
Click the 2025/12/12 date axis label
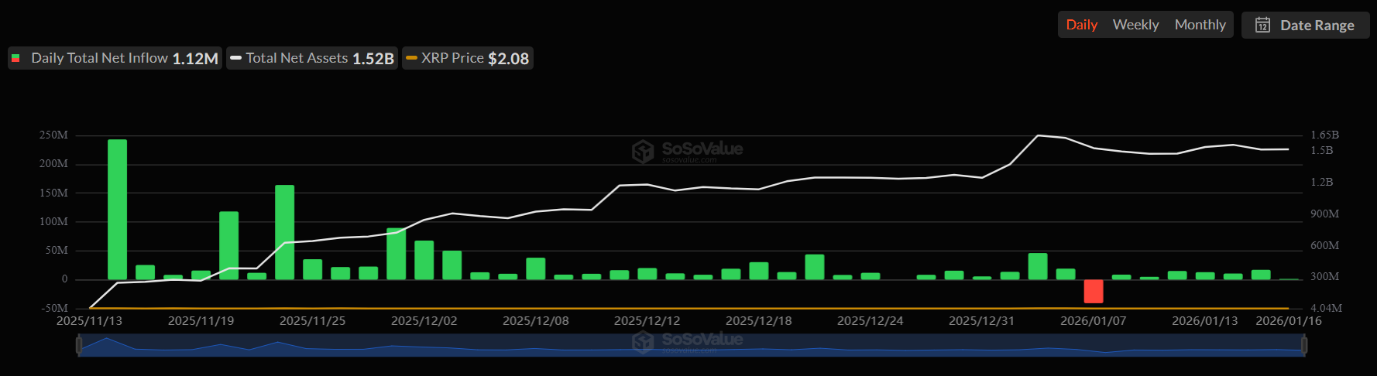tap(647, 321)
